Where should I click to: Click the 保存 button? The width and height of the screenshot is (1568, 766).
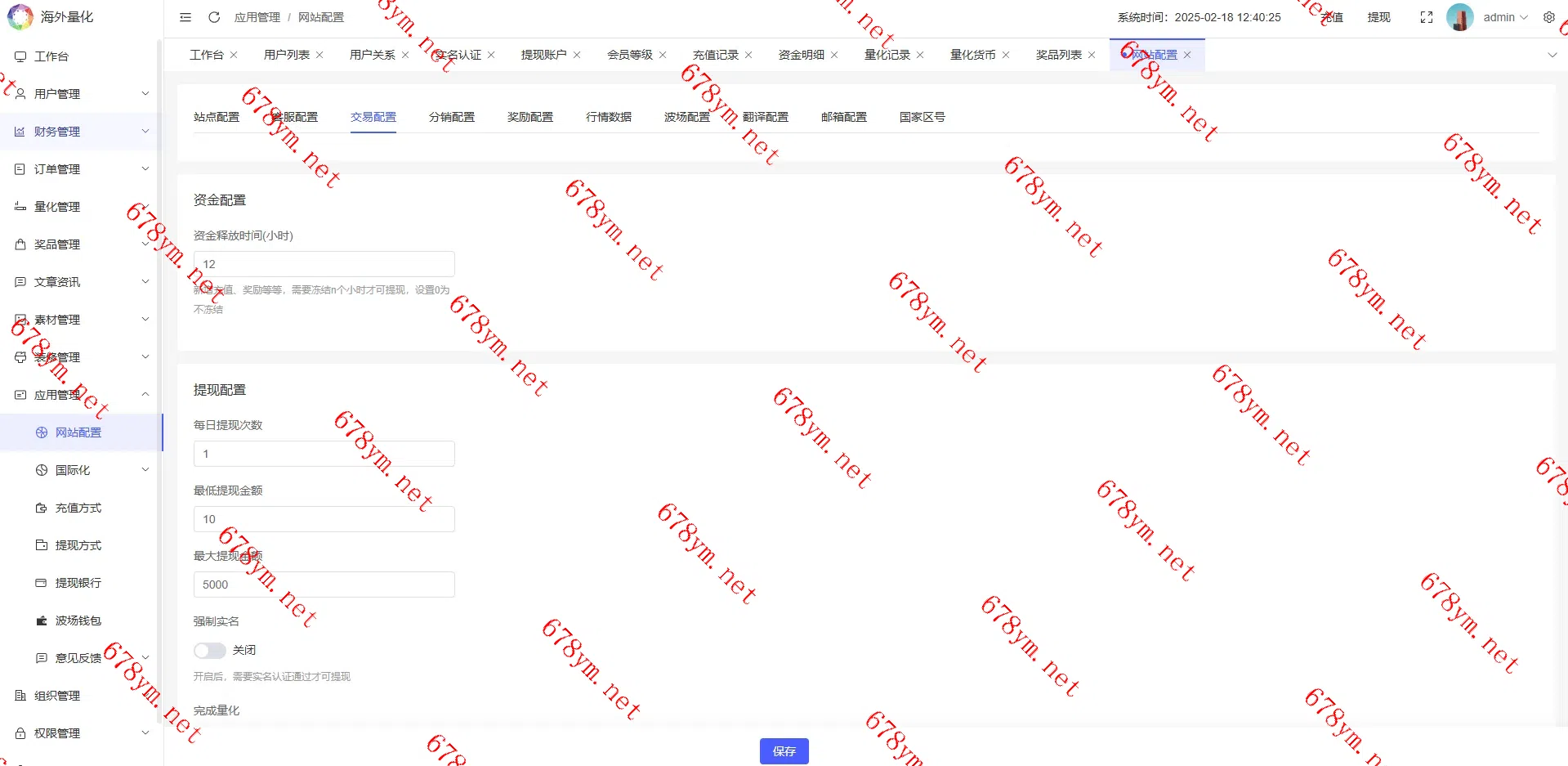[784, 751]
